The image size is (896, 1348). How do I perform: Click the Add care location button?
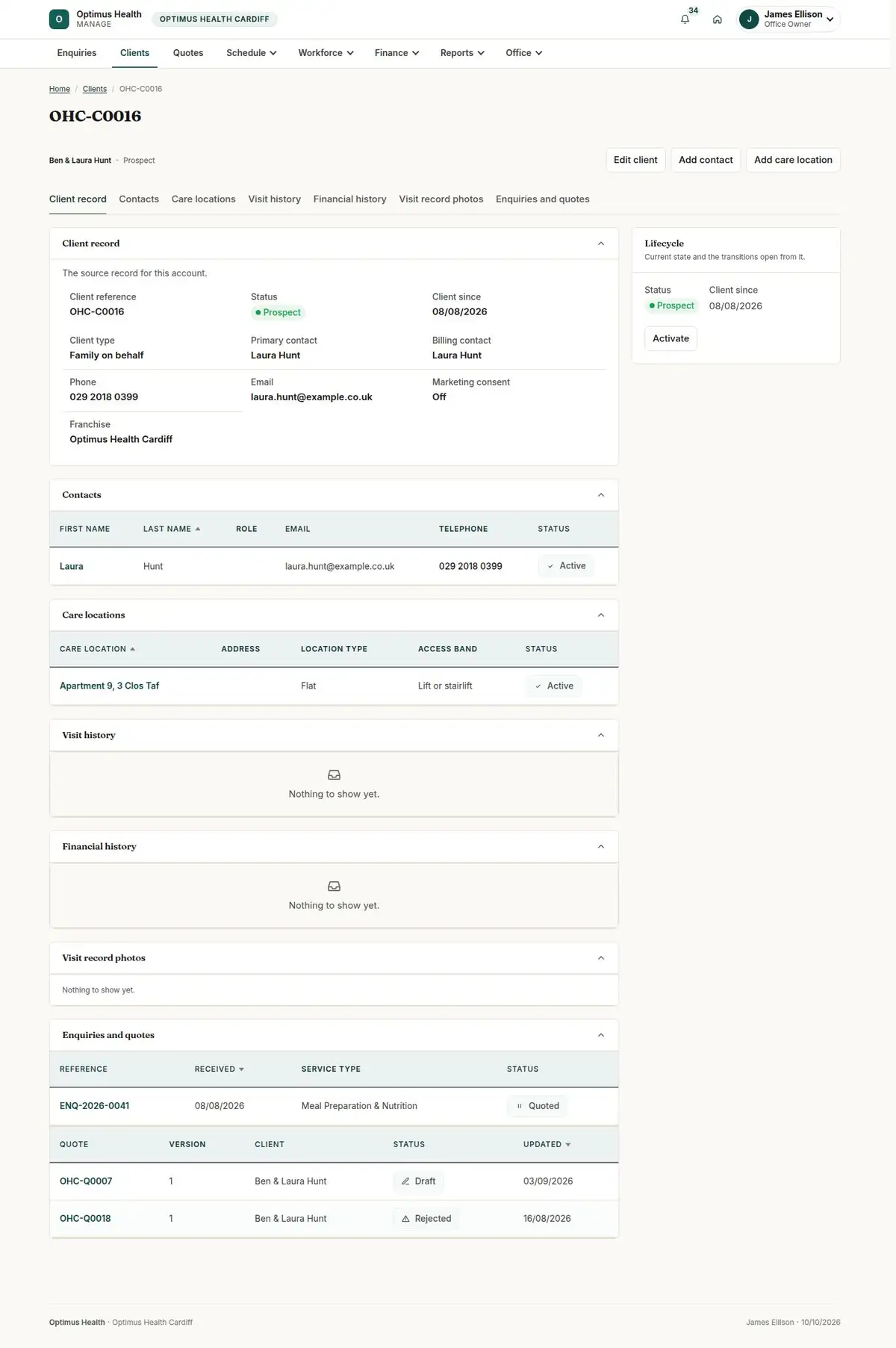pos(793,160)
